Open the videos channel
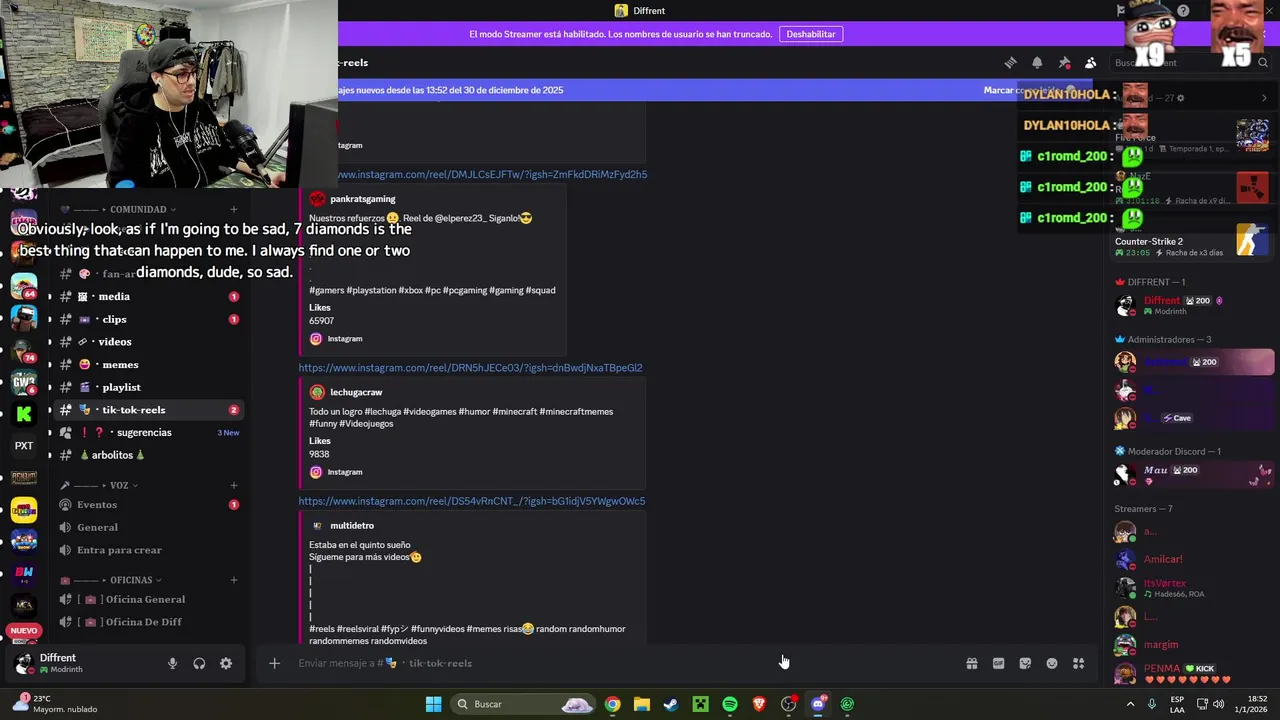Viewport: 1280px width, 720px height. [148, 342]
